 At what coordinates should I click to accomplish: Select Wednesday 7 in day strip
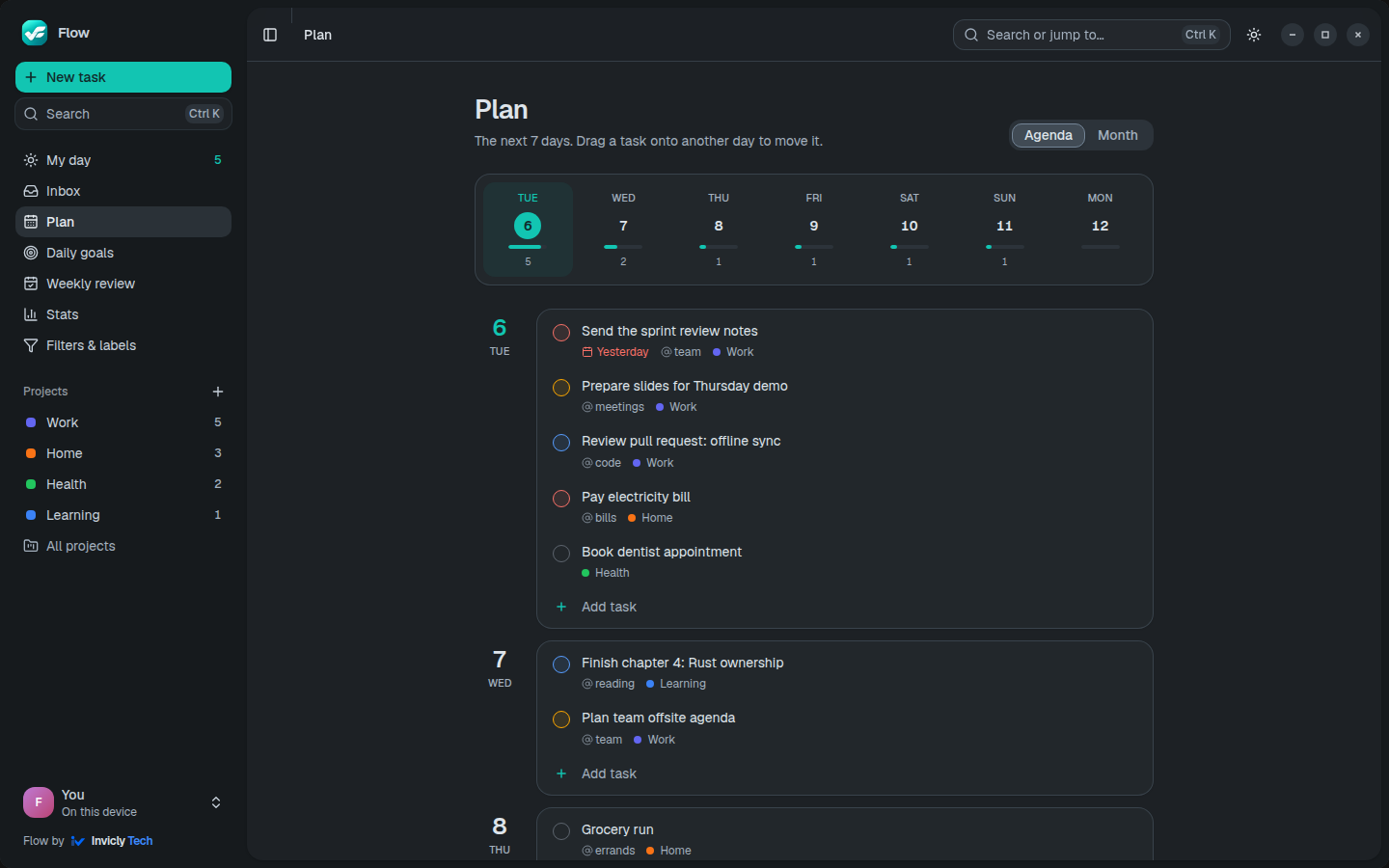[623, 230]
